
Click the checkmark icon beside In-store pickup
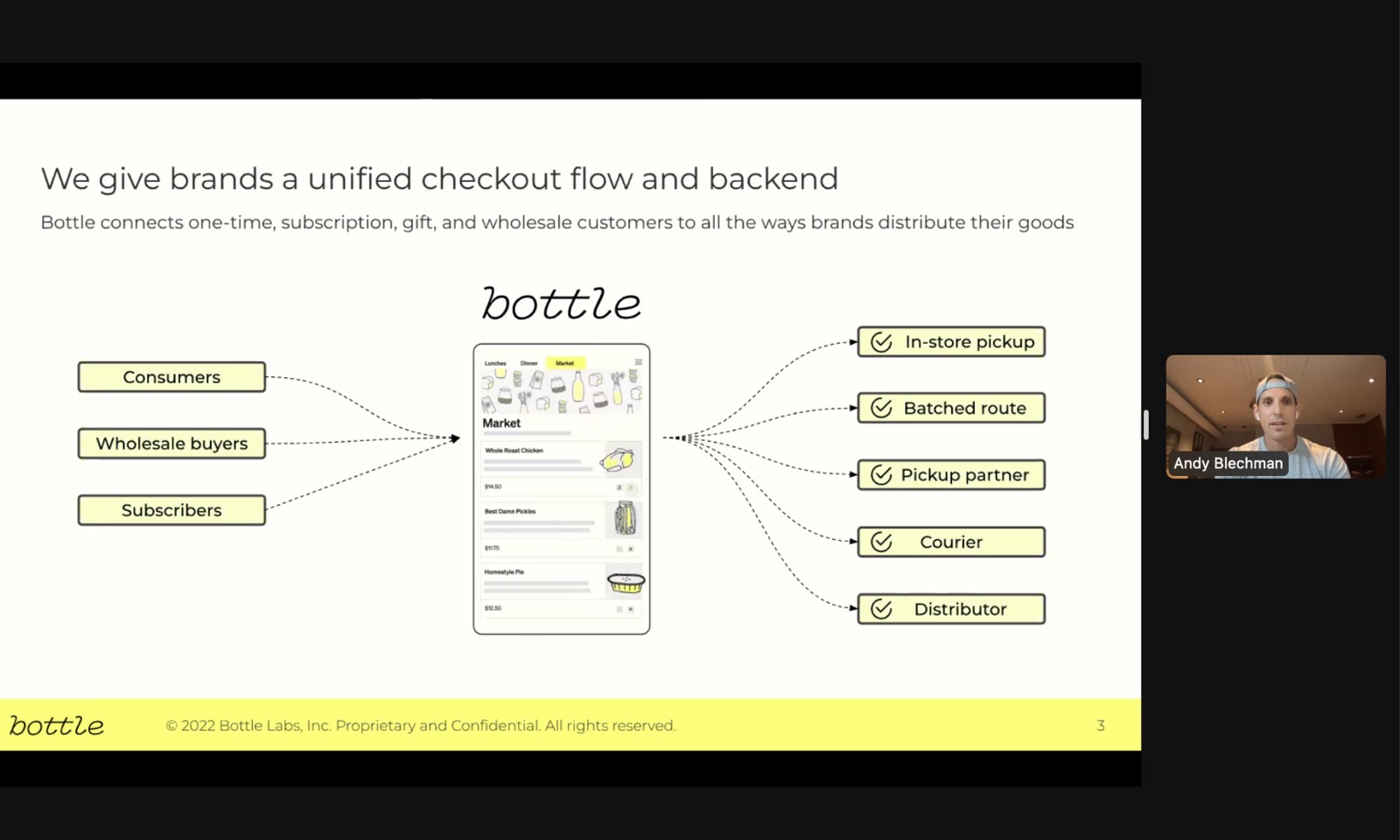click(x=881, y=342)
